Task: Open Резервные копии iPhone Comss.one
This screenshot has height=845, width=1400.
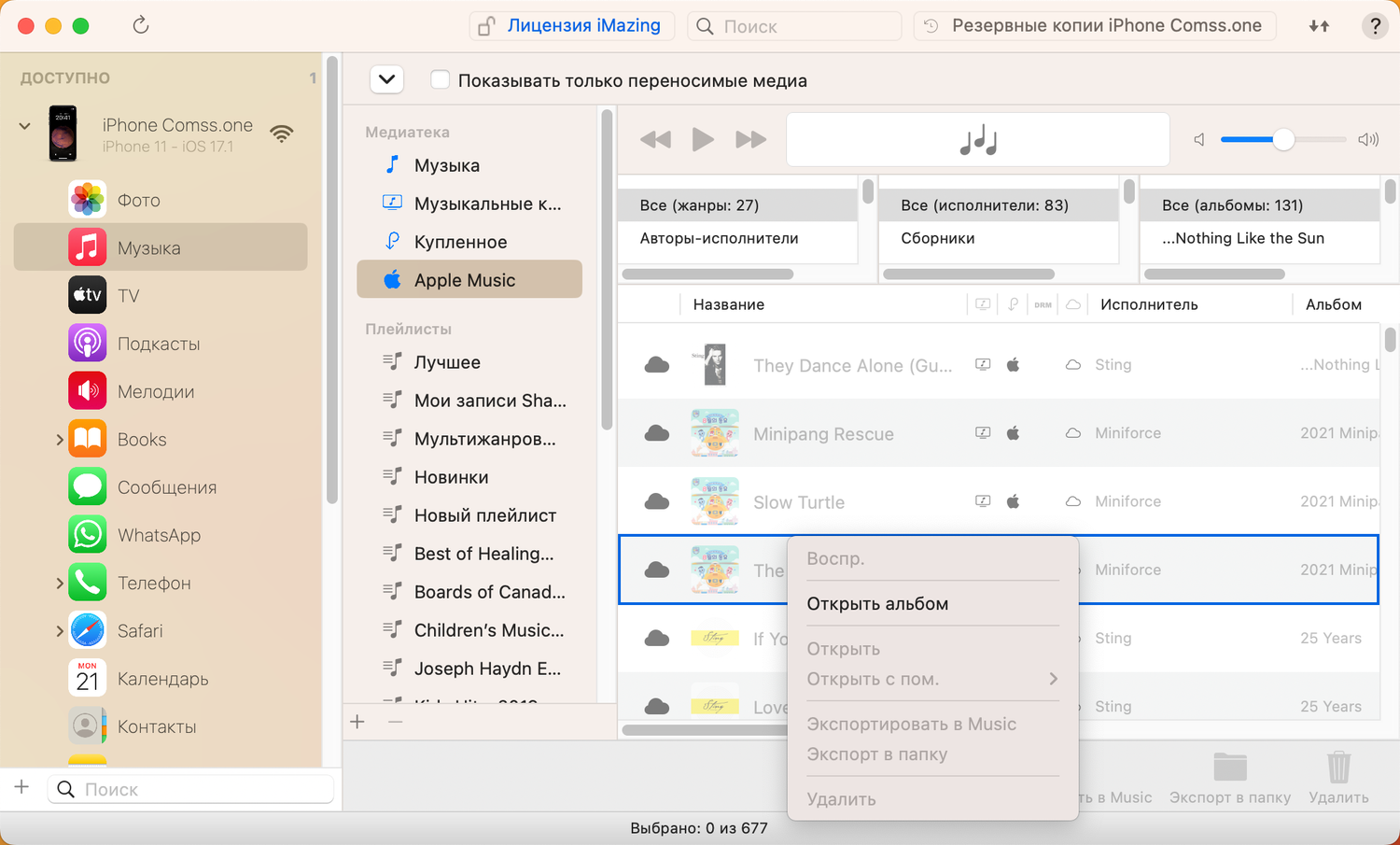Action: pos(1095,26)
